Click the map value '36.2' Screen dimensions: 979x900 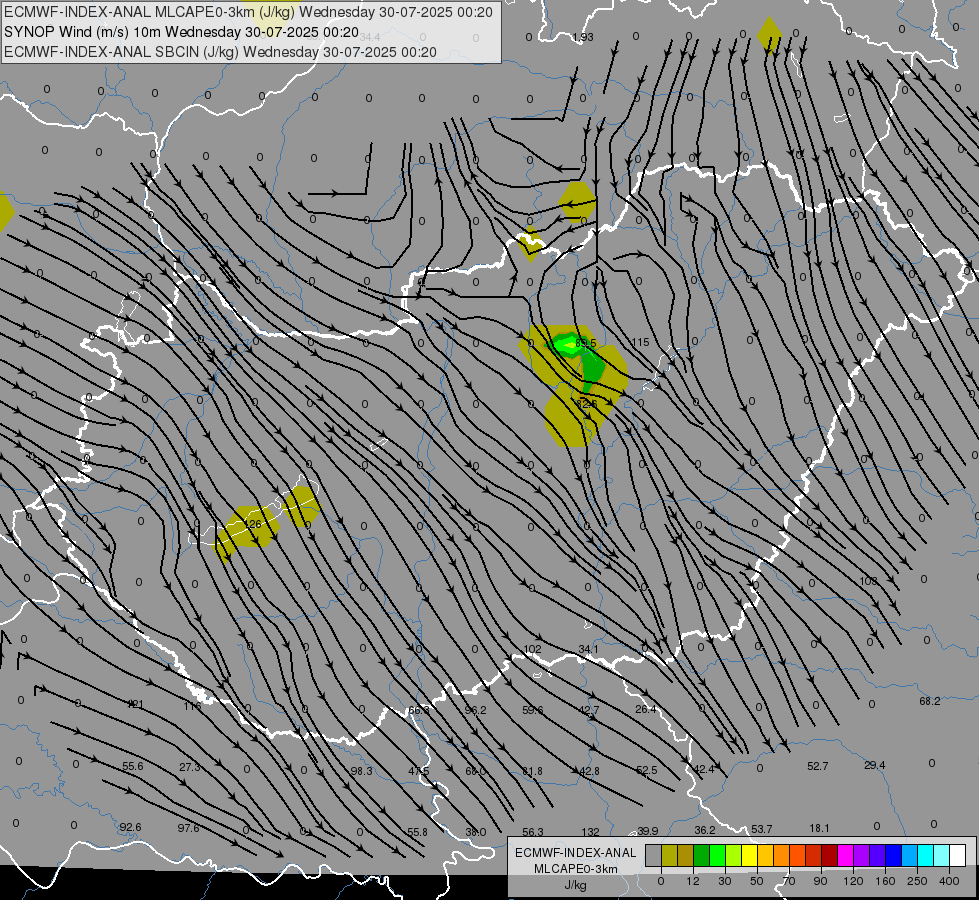[704, 830]
